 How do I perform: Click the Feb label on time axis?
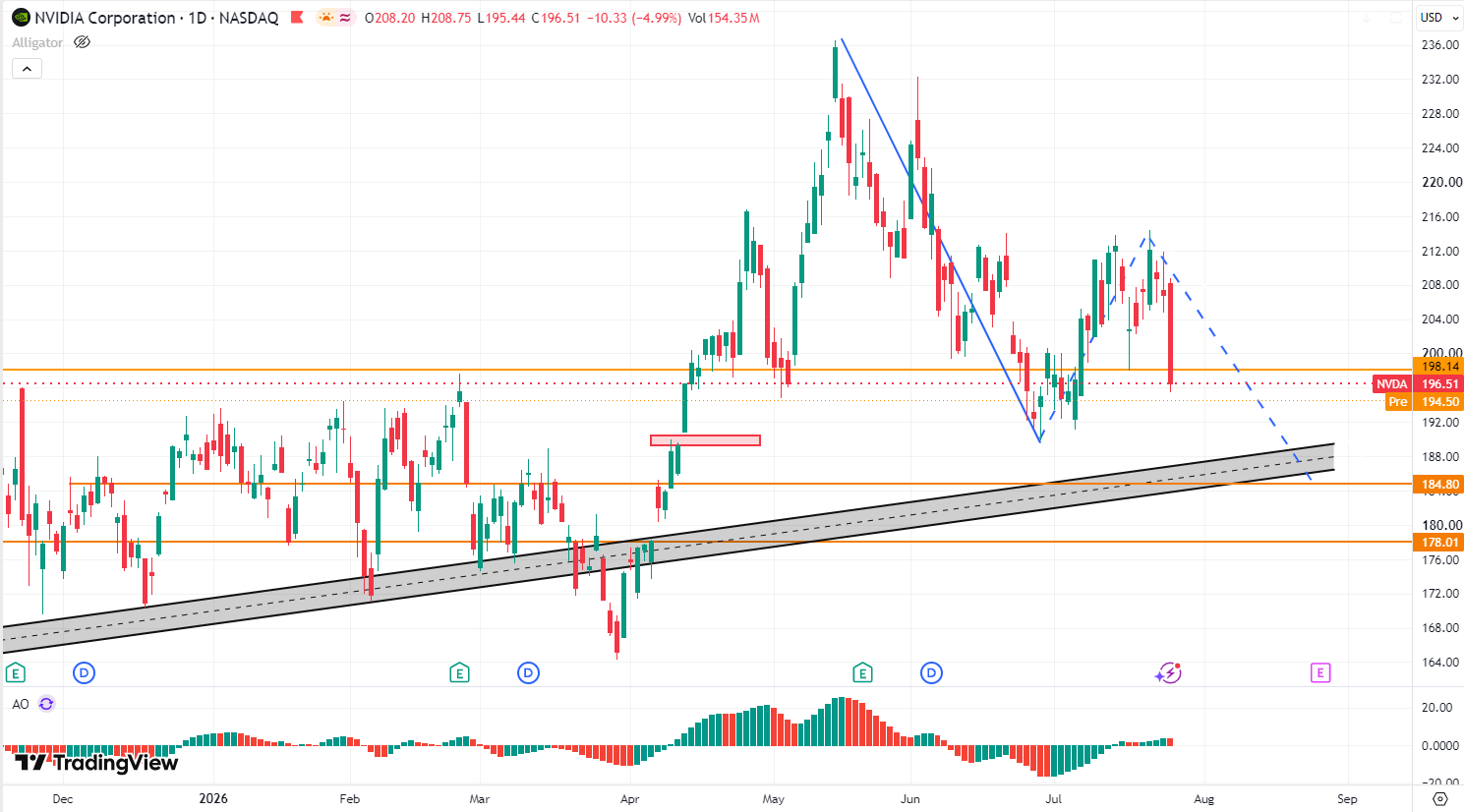350,798
